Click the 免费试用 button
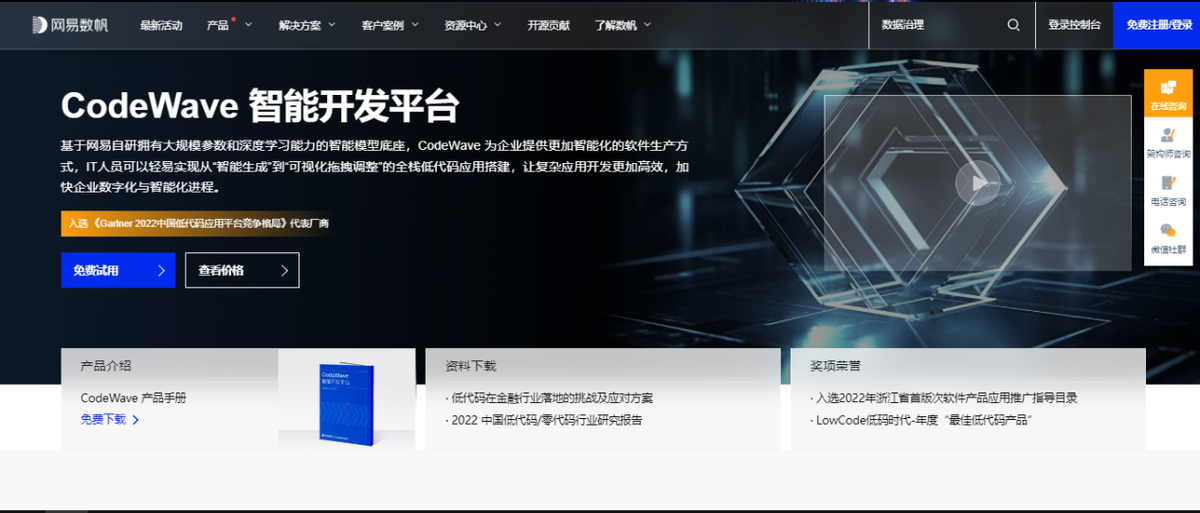Screen dimensions: 1200x513 [x=118, y=270]
